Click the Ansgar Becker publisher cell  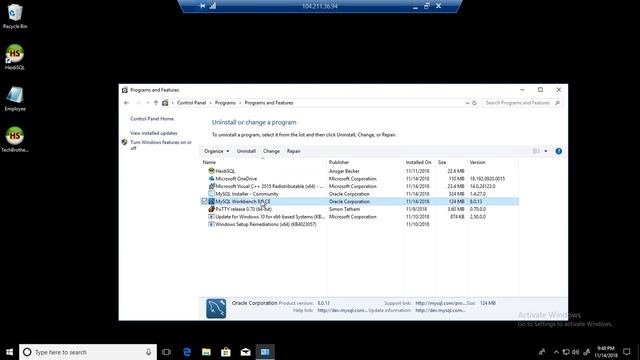344,171
